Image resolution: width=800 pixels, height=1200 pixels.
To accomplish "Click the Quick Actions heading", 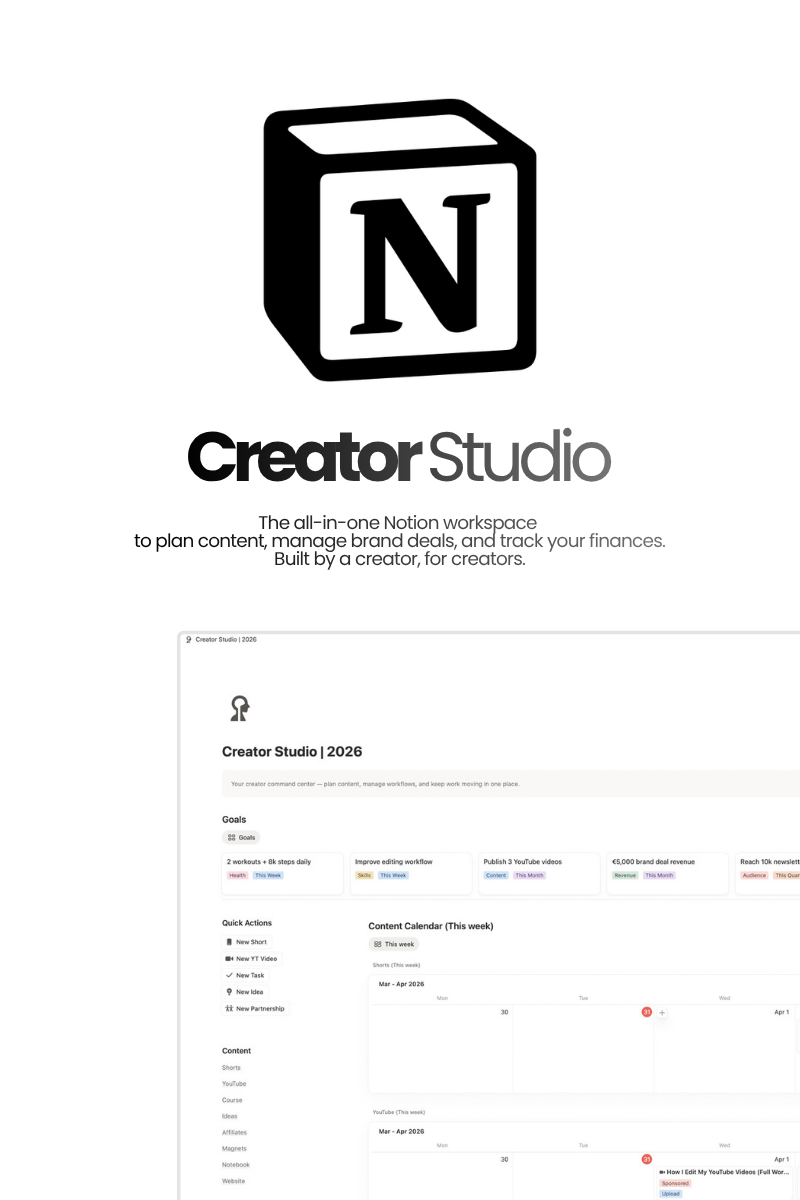I will [247, 923].
